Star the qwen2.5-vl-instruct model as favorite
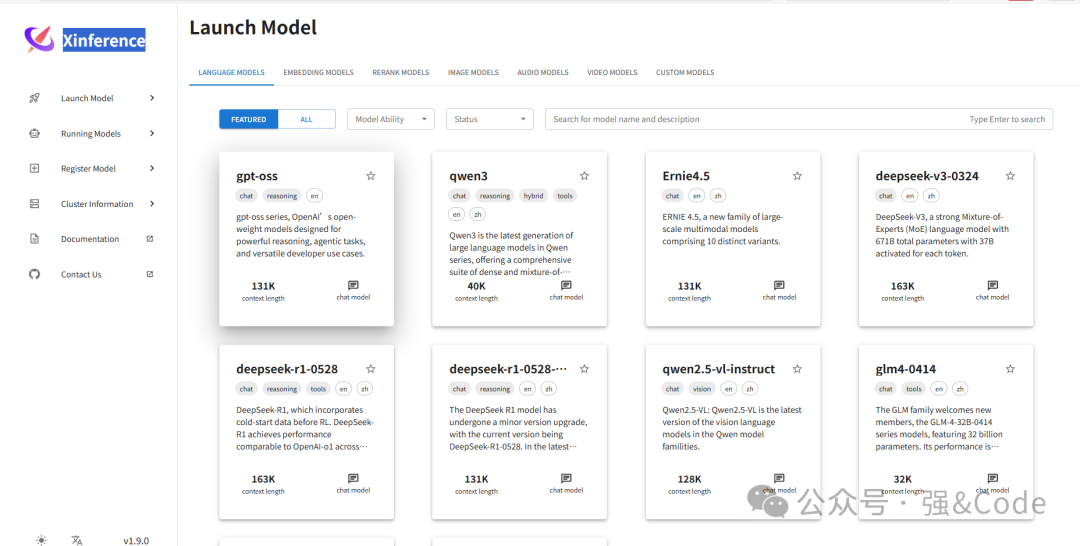This screenshot has height=546, width=1080. pyautogui.click(x=797, y=368)
